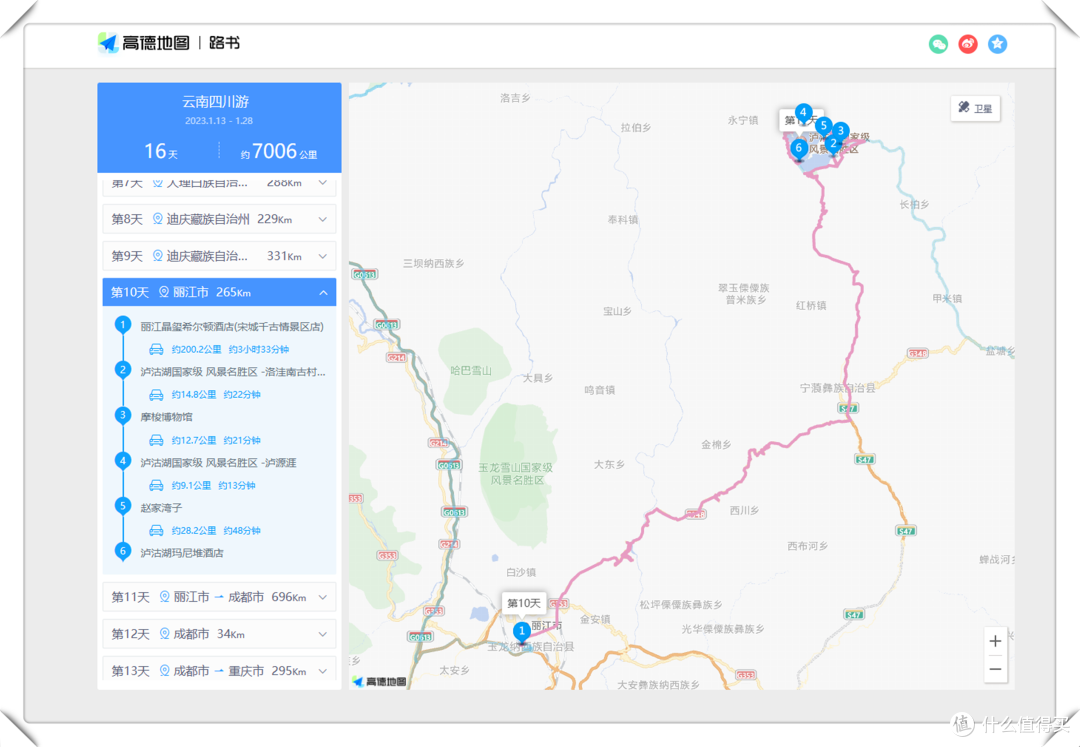Click the Amap (高德地图) logo
Screen dimensions: 1080x747
143,43
